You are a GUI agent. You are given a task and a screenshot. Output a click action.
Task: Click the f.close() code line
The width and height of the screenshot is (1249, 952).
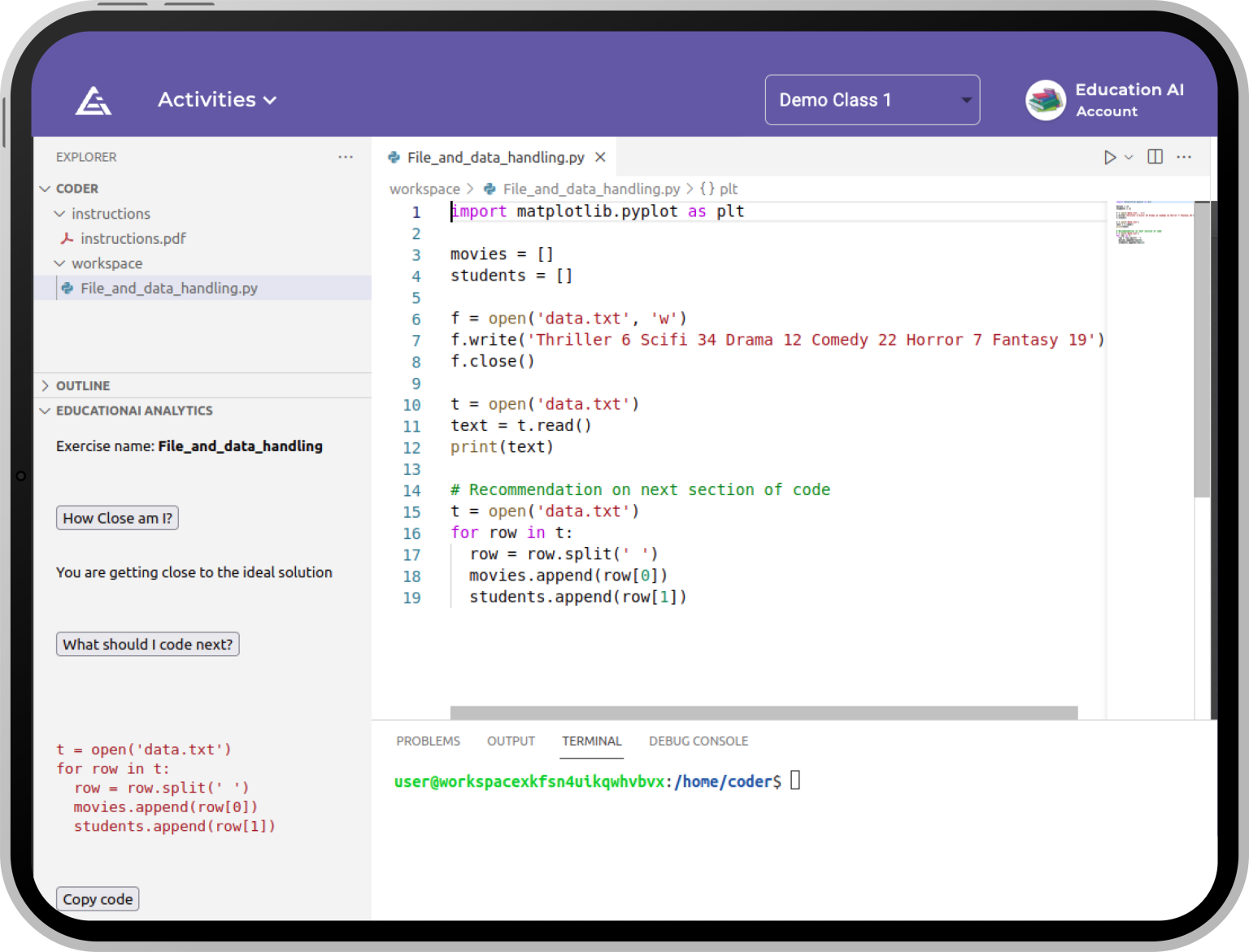click(493, 361)
